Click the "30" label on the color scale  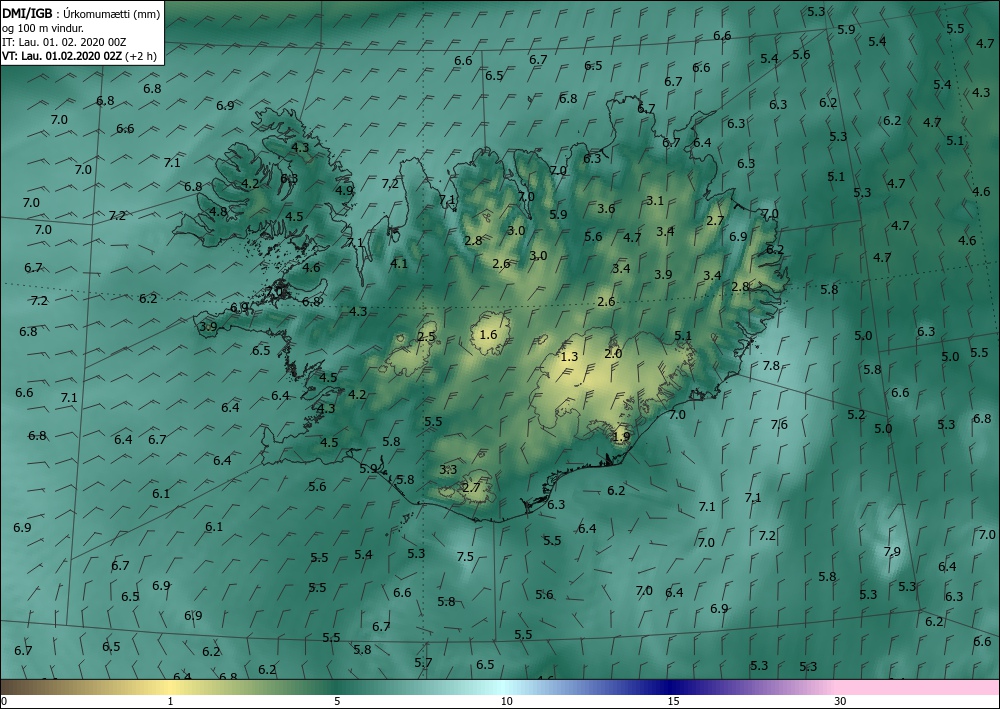(840, 701)
